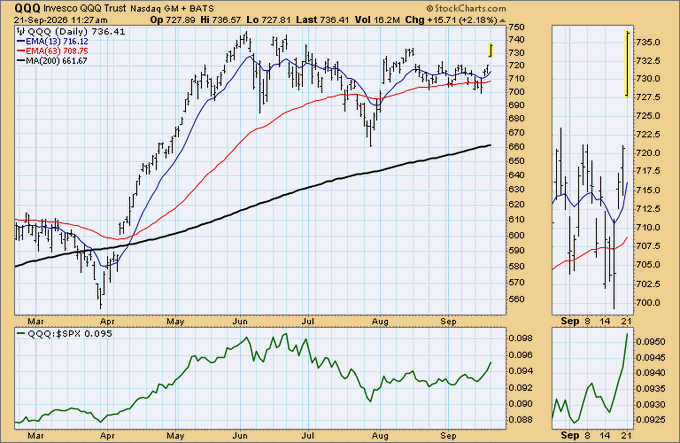Click the 732.5 zoom panel axis label
680x443 pixels.
pos(648,61)
